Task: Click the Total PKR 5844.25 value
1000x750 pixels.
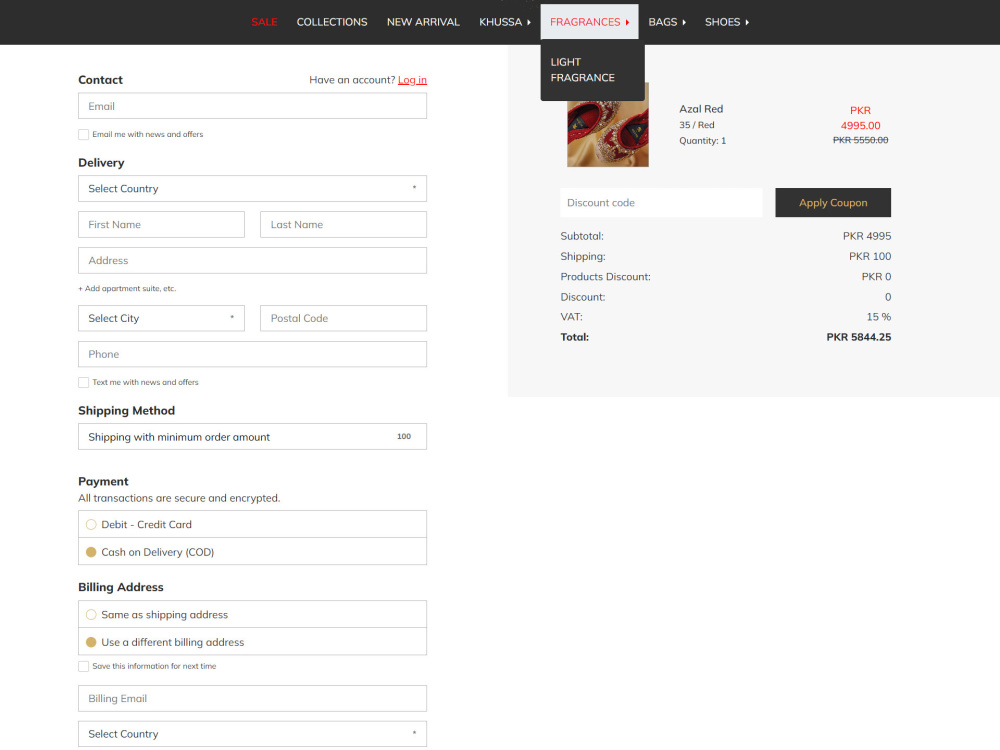Action: (858, 337)
